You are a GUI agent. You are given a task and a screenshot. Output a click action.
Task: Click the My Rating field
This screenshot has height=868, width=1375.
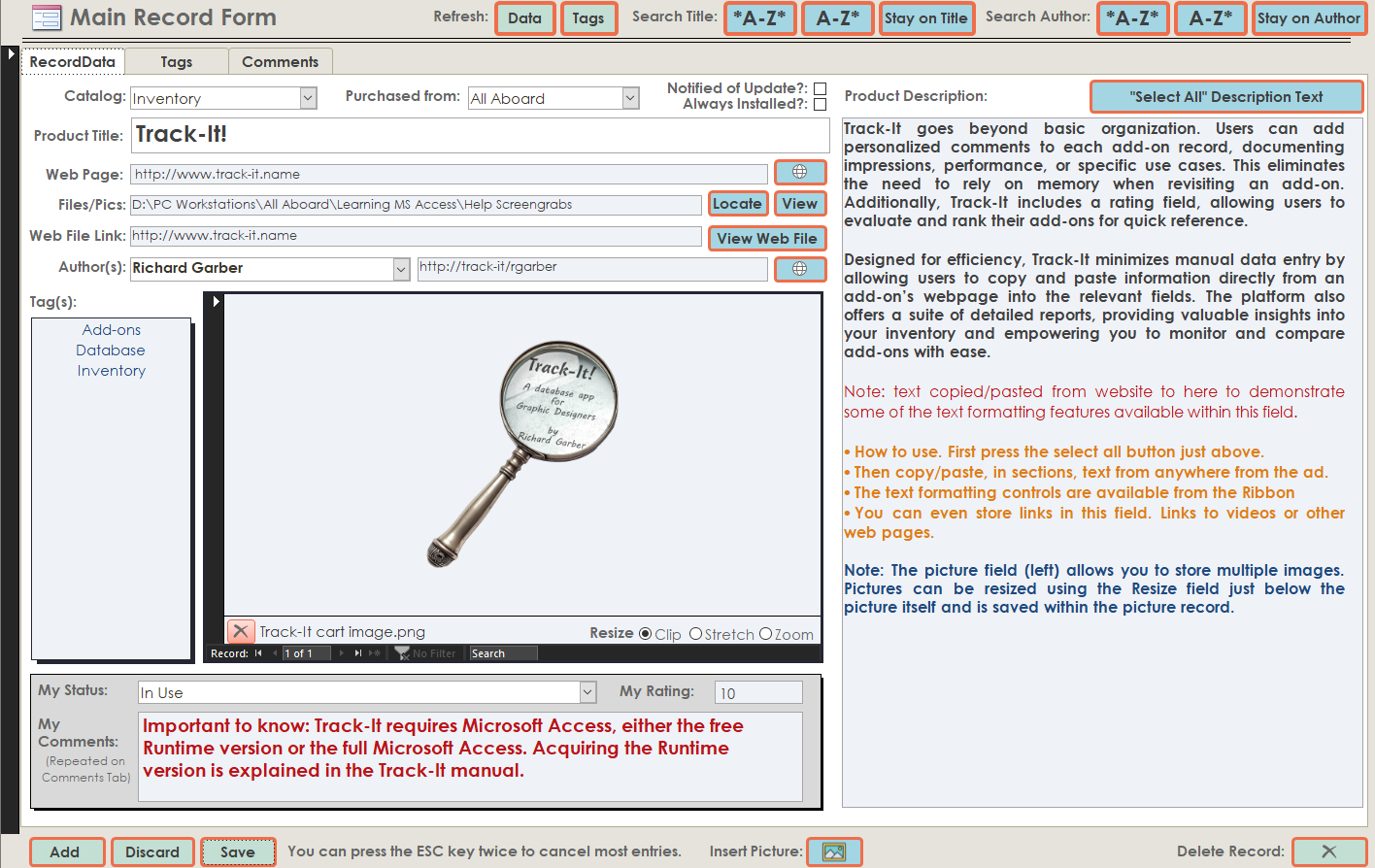758,692
